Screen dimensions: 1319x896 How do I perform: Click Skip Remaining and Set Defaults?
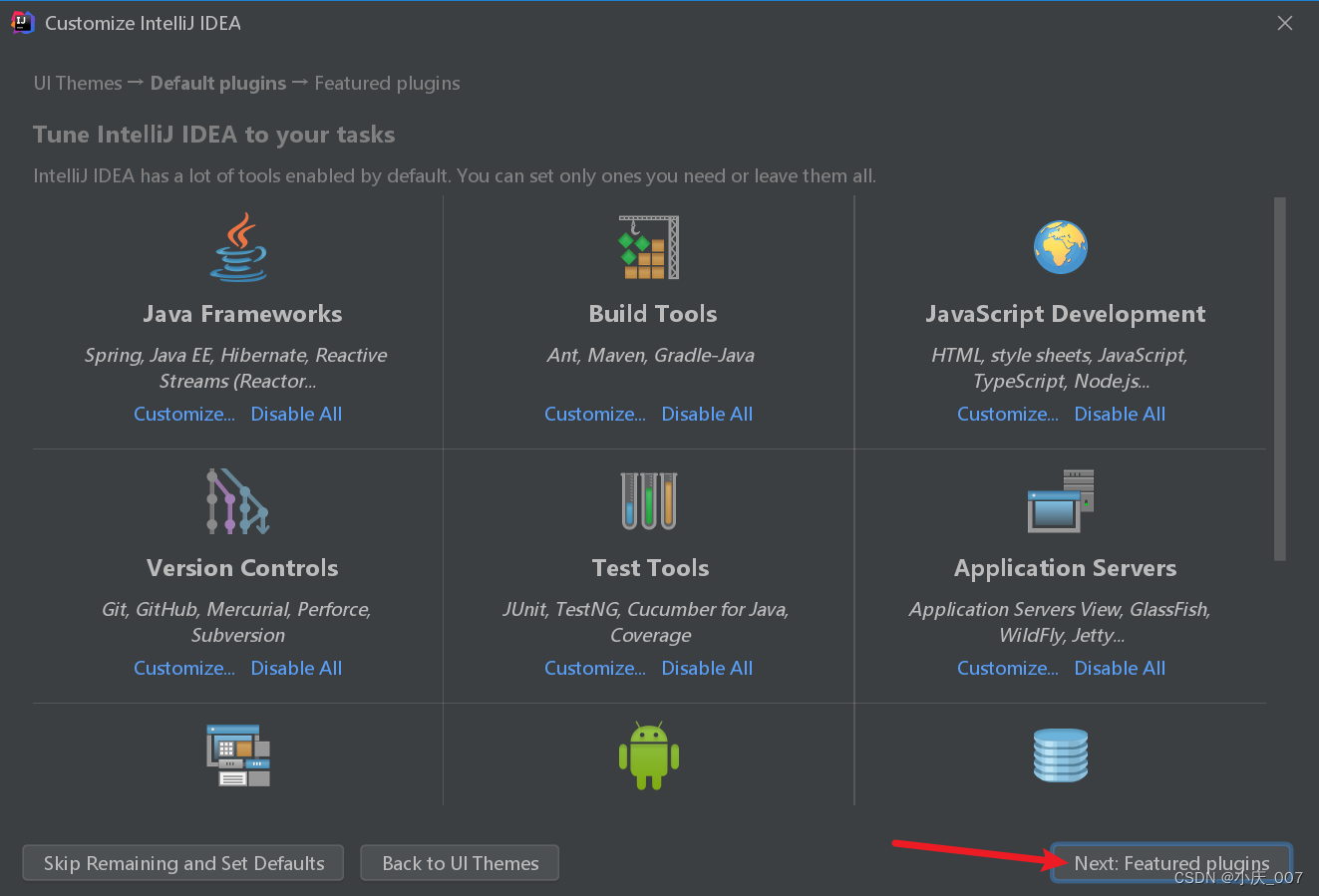coord(182,863)
